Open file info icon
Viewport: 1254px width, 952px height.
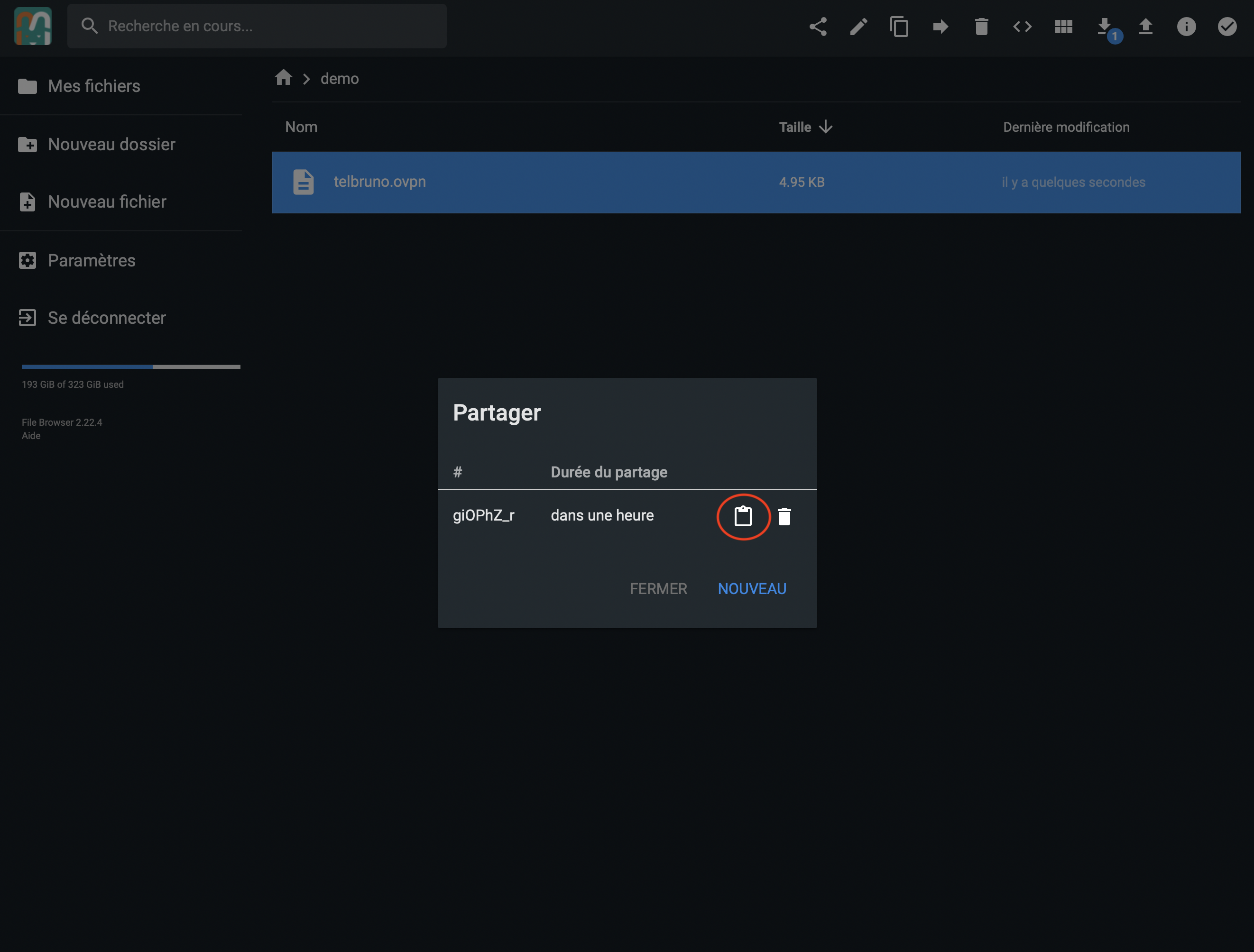(x=1186, y=27)
